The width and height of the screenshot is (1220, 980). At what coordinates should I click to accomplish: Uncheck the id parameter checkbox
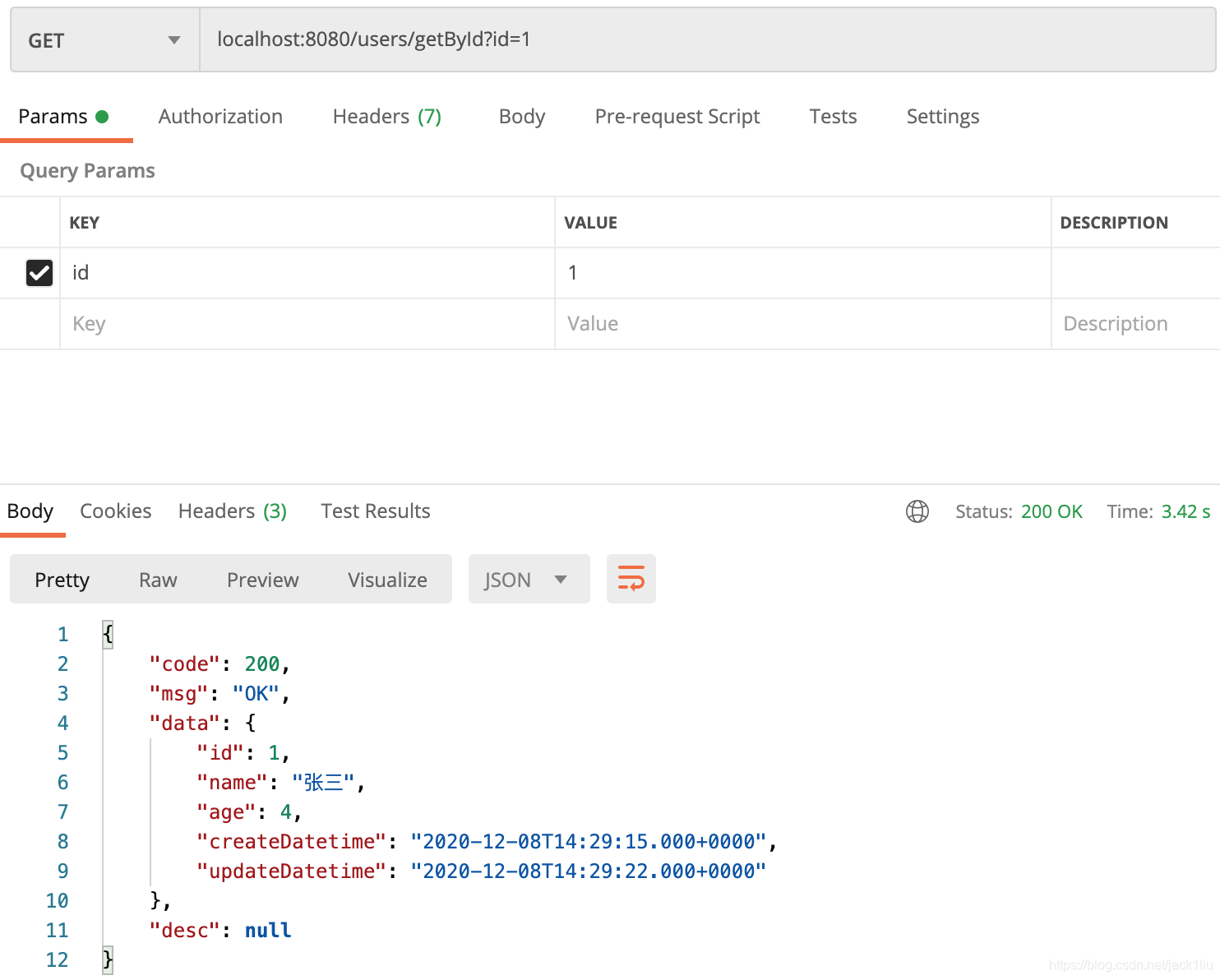pyautogui.click(x=39, y=273)
